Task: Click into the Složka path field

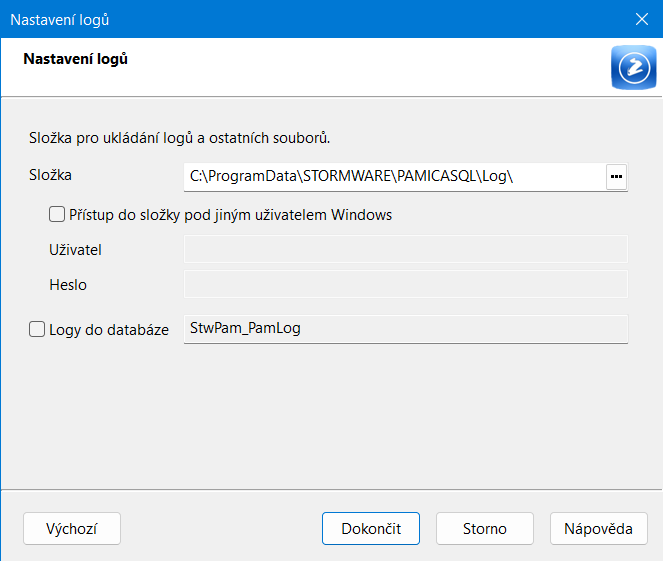Action: (x=394, y=177)
